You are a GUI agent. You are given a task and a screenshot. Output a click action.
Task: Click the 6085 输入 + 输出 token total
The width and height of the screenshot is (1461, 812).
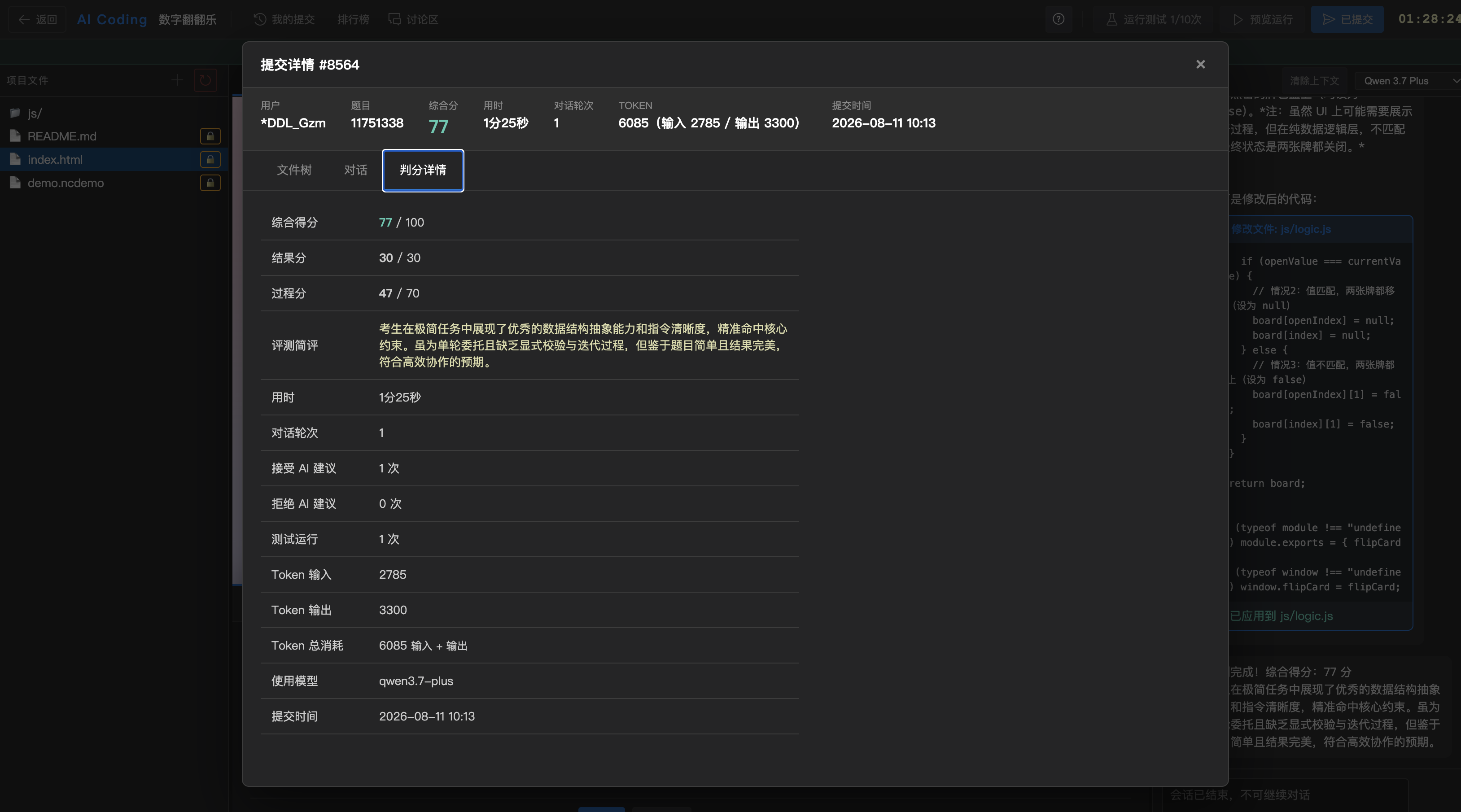pos(423,645)
